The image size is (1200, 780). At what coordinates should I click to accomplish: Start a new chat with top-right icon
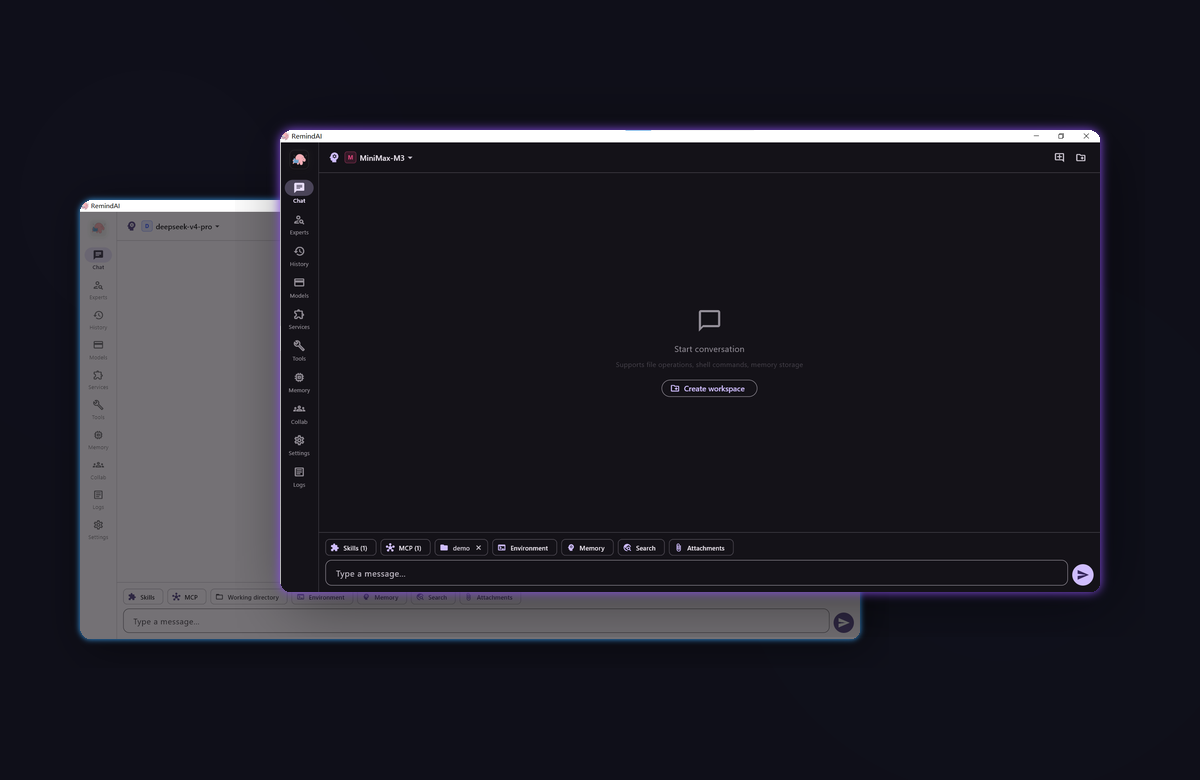pyautogui.click(x=1059, y=158)
